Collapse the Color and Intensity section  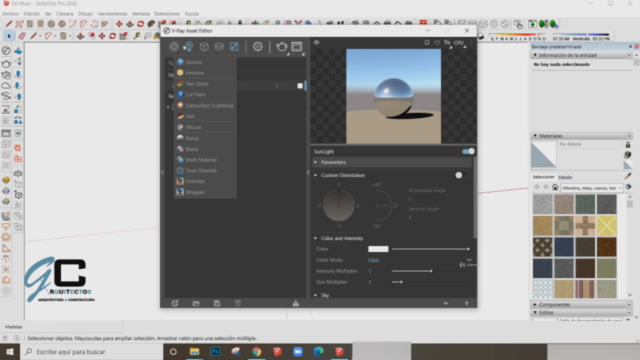pos(316,238)
